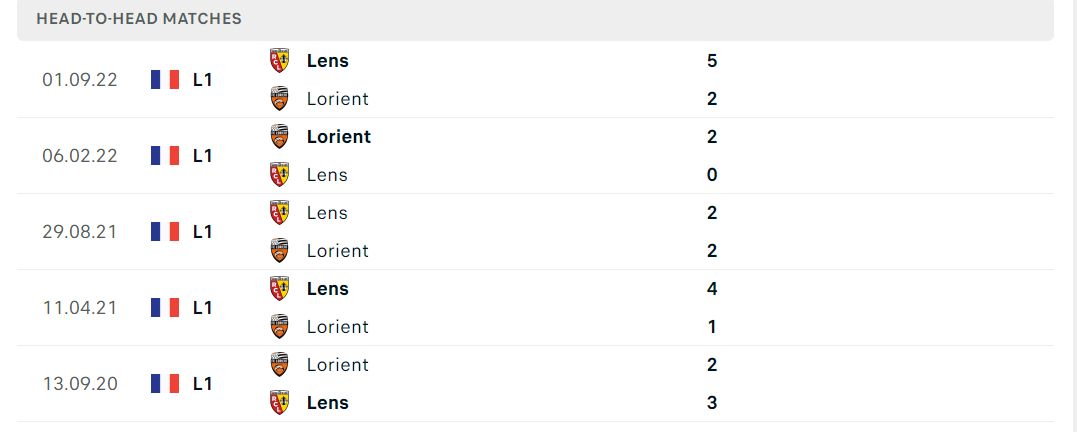Select L1 league label for 06.02.22

(203, 156)
